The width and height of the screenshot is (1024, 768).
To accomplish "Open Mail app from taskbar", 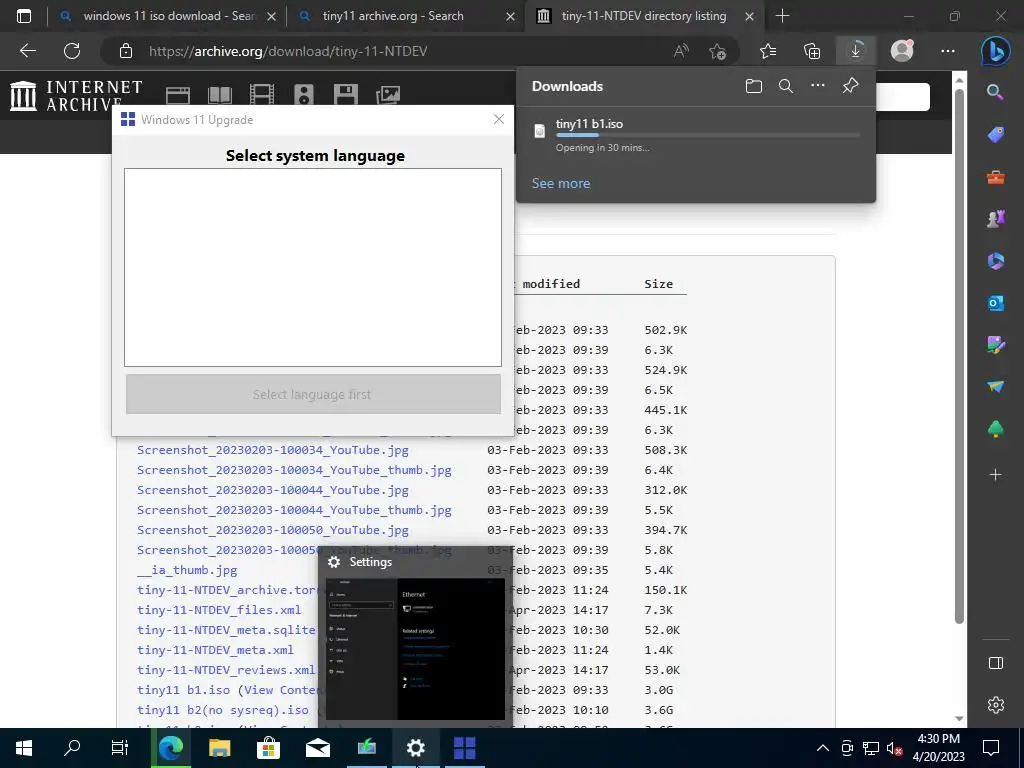I will point(318,748).
